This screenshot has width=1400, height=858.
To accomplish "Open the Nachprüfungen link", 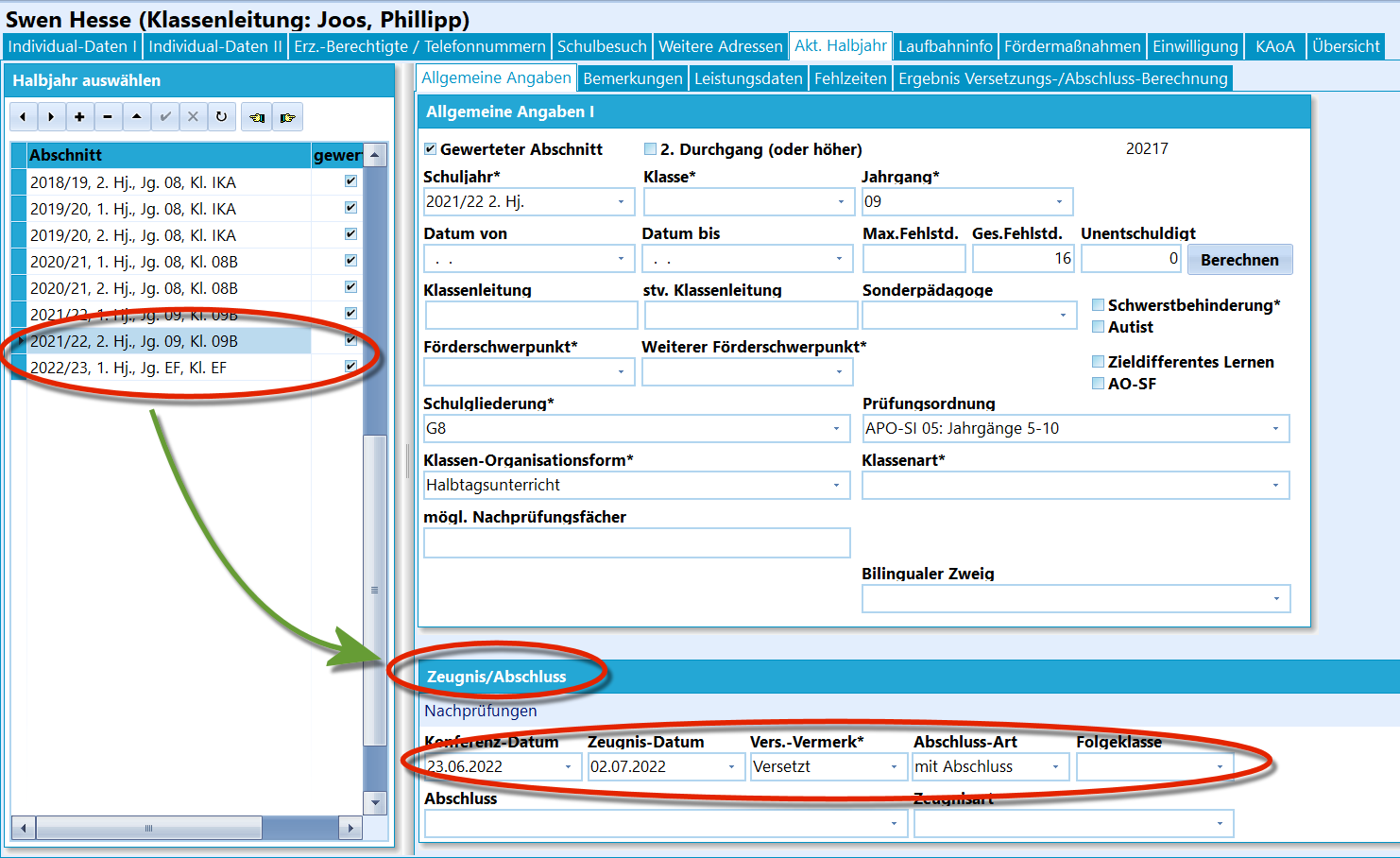I will [481, 711].
